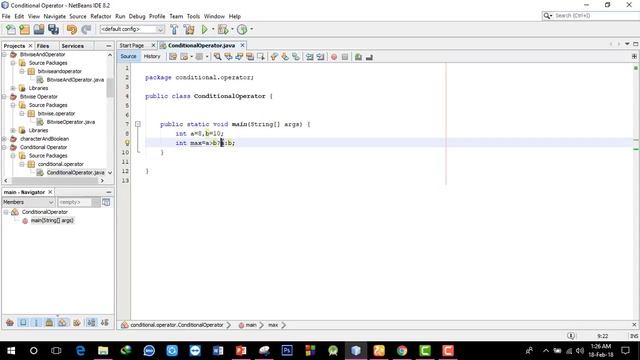Click the Redo toolbar icon
Viewport: 640px width, 360px height.
[86, 29]
